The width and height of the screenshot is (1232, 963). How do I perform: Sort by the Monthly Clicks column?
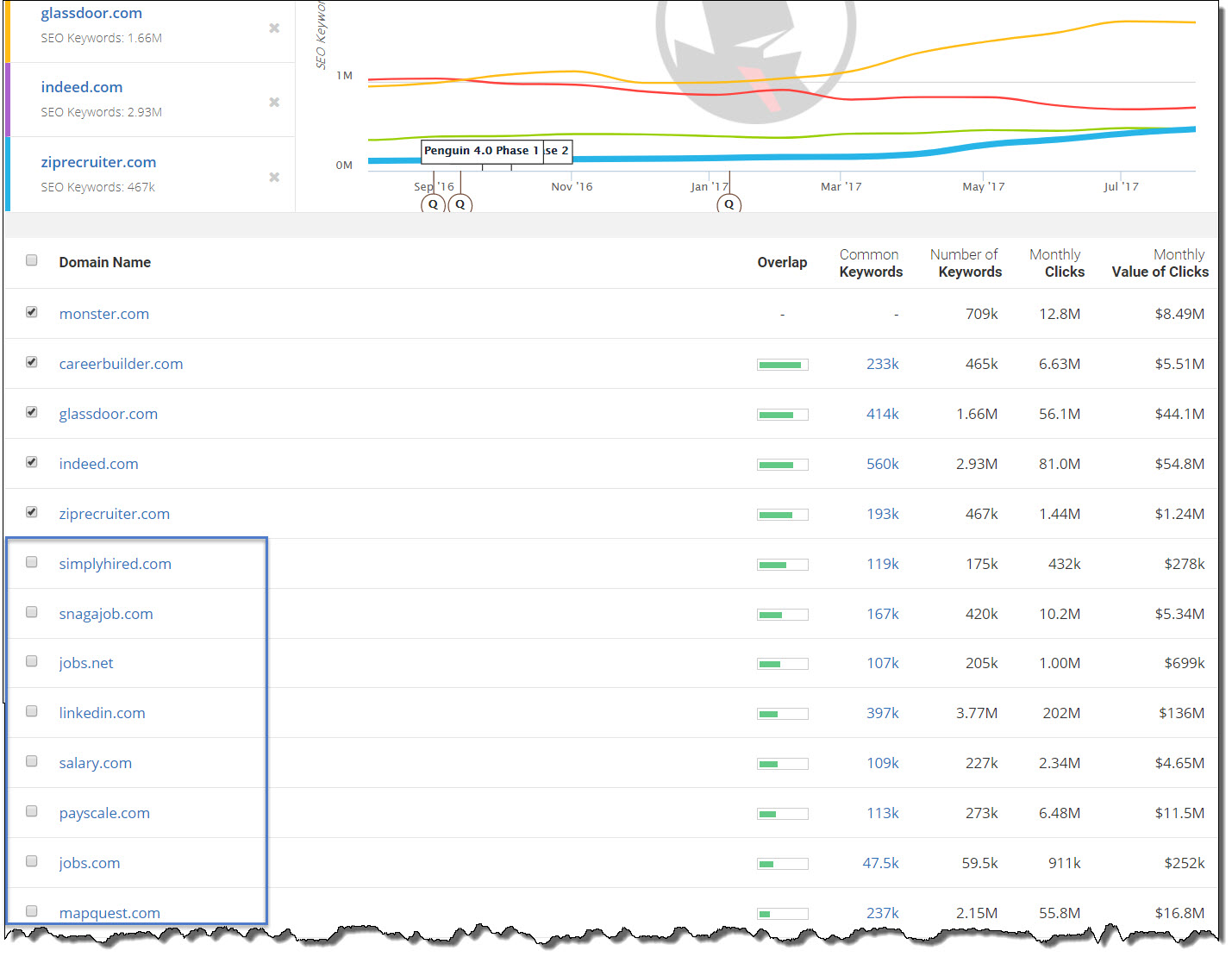(x=1057, y=263)
